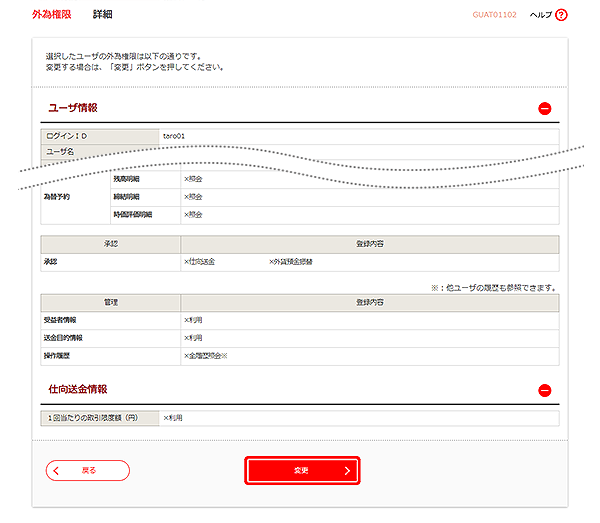Click the 外為権限 page title
The image size is (600, 523).
[52, 15]
